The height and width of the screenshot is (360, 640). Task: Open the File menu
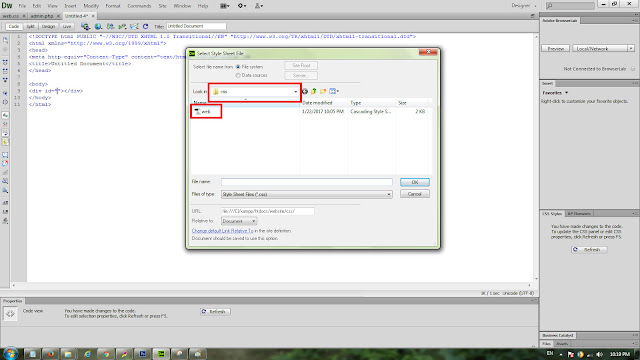click(x=22, y=6)
